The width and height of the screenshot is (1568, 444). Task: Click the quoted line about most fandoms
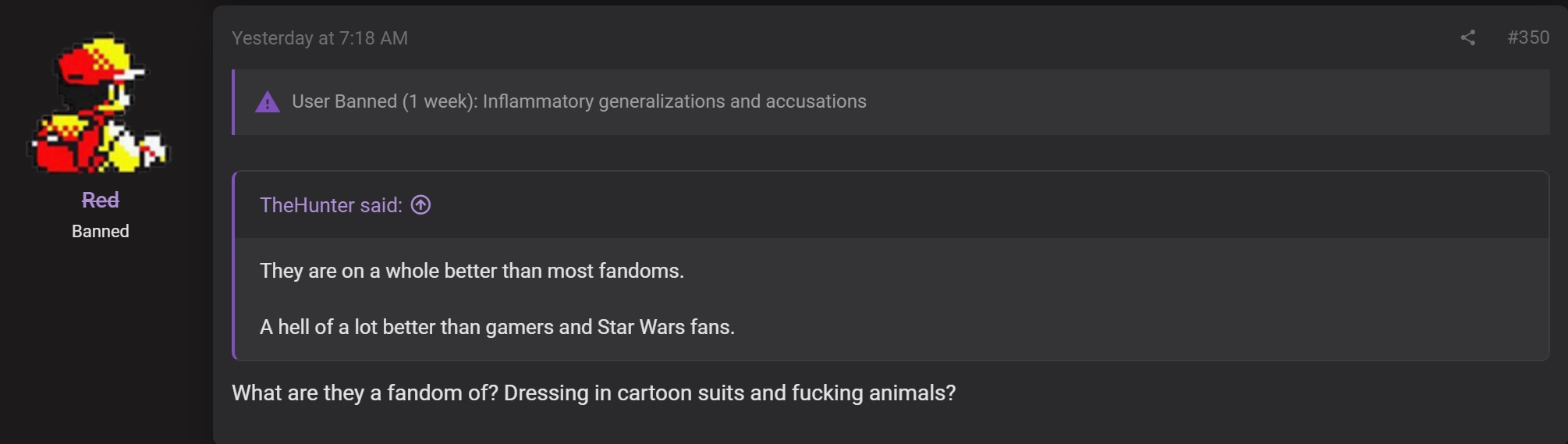pyautogui.click(x=472, y=271)
